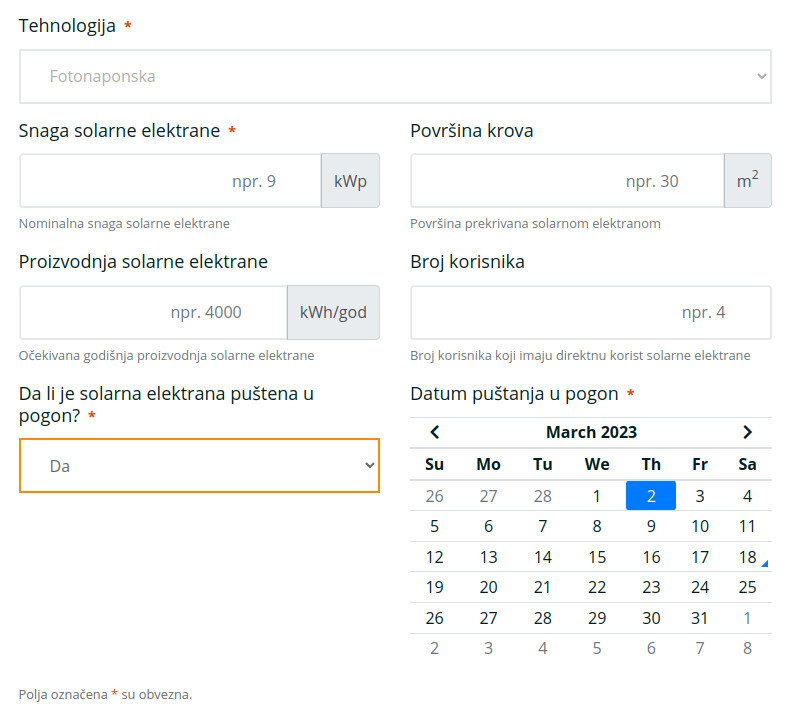This screenshot has height=725, width=792.
Task: Expand the solar plant commissioned dropdown
Action: [199, 465]
